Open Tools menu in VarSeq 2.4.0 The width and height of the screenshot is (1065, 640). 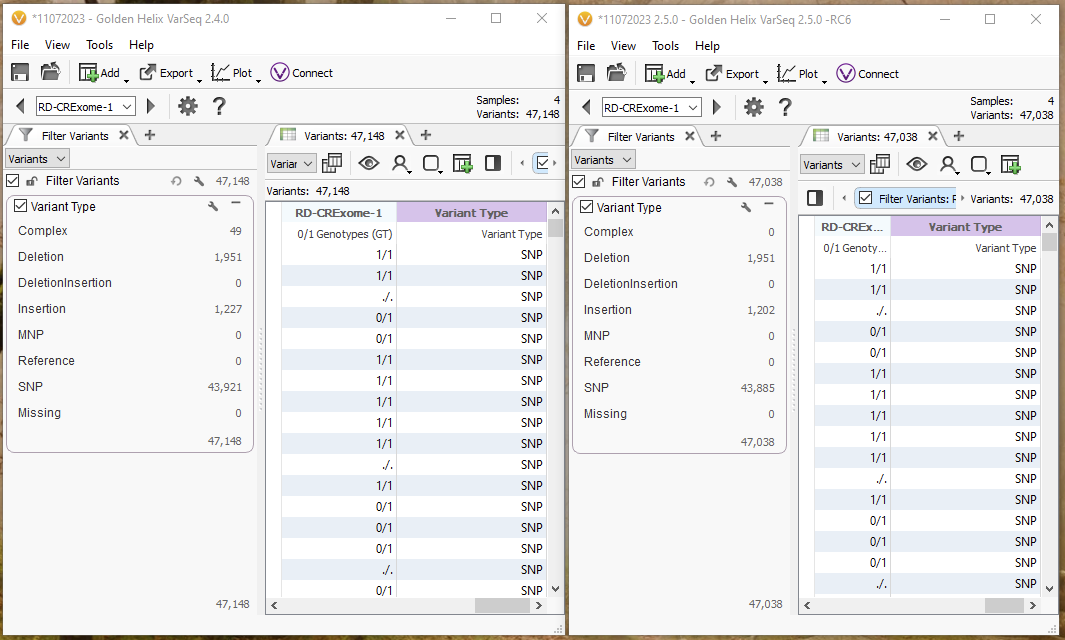point(99,45)
